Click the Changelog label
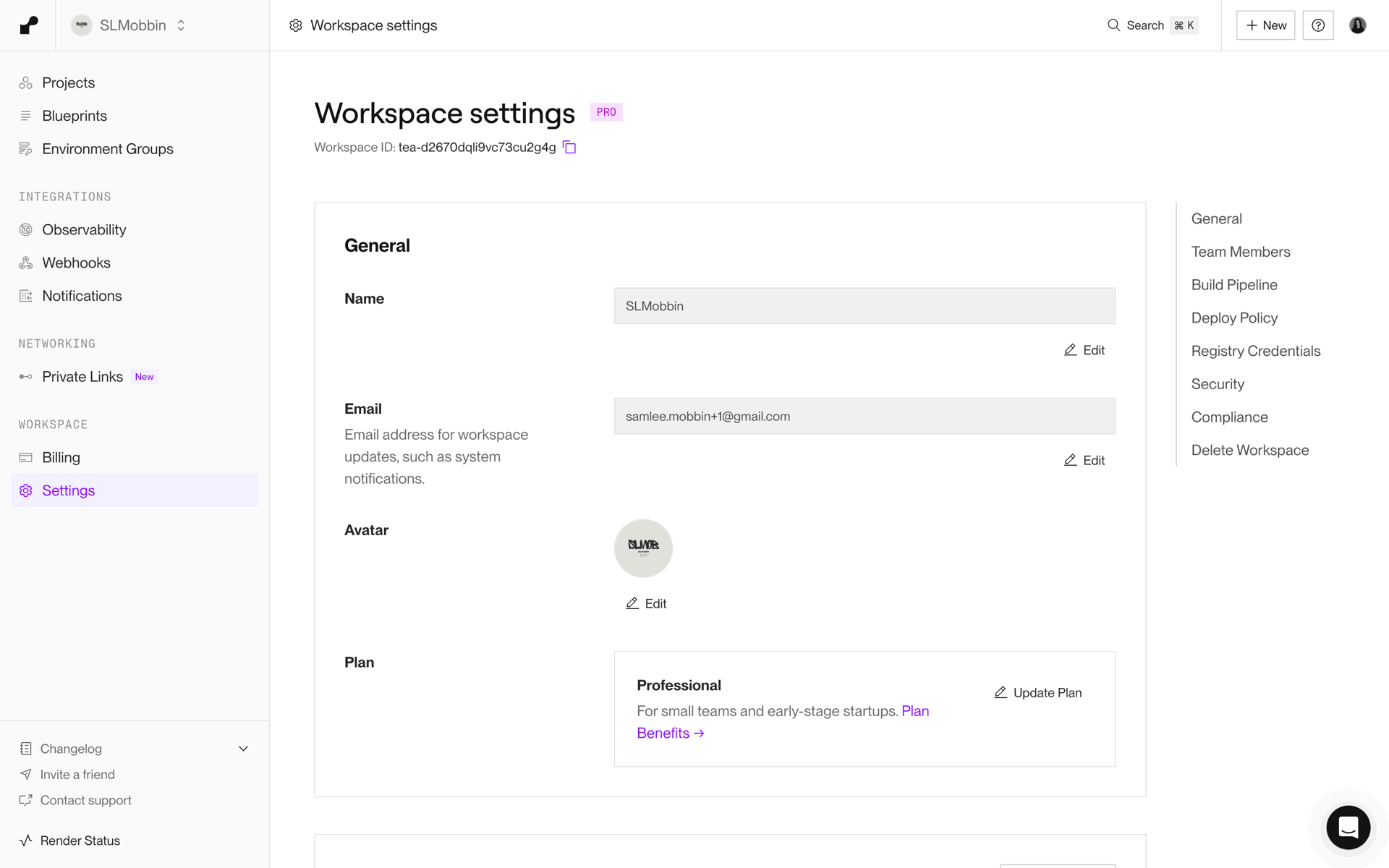 [x=71, y=749]
